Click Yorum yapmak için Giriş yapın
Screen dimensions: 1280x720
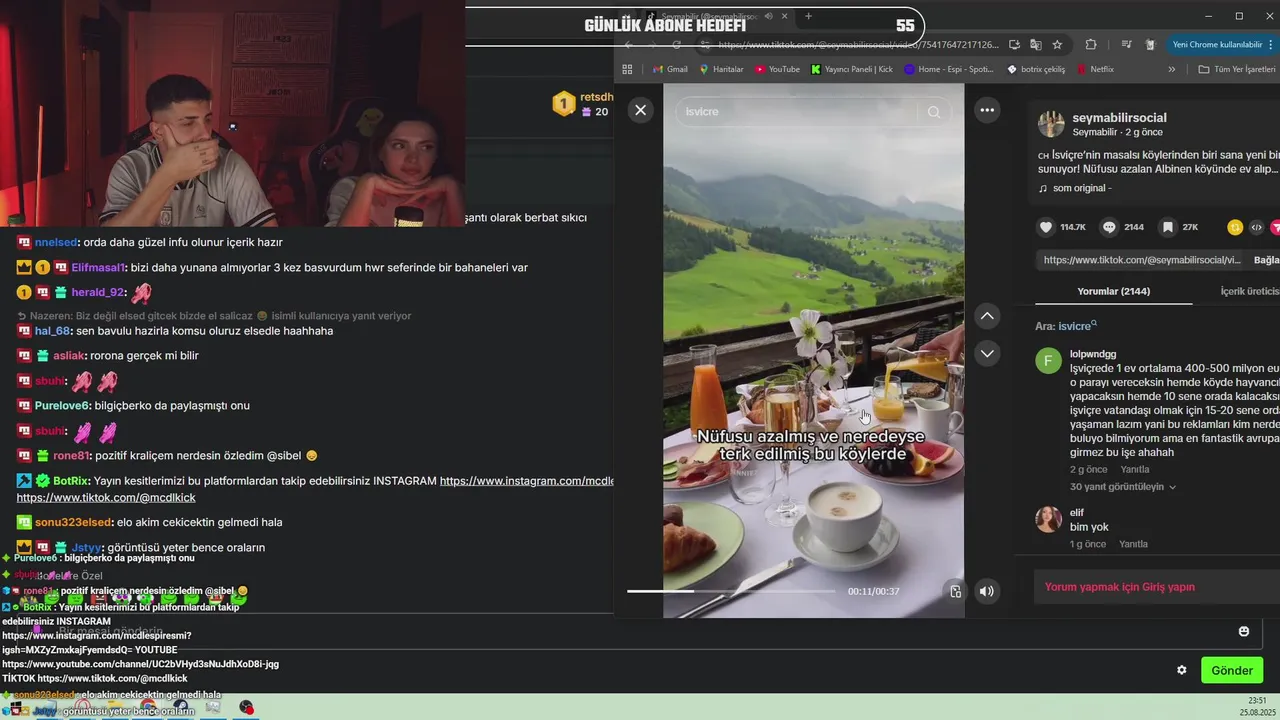point(1120,587)
